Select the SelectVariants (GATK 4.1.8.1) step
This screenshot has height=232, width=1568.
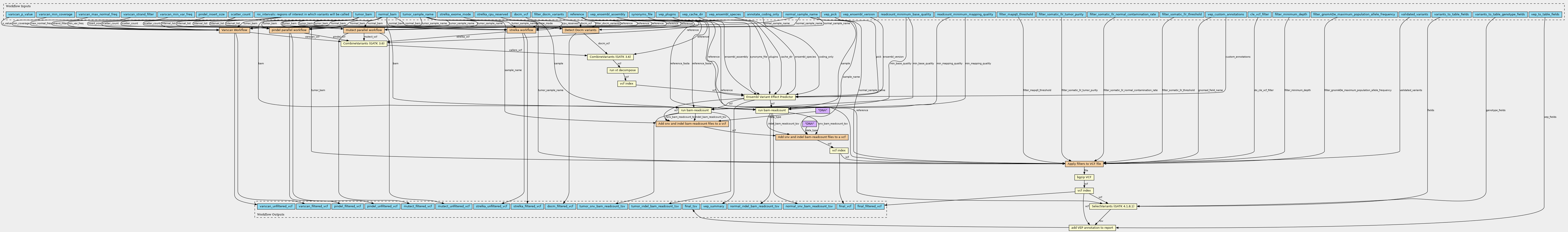tap(1112, 207)
